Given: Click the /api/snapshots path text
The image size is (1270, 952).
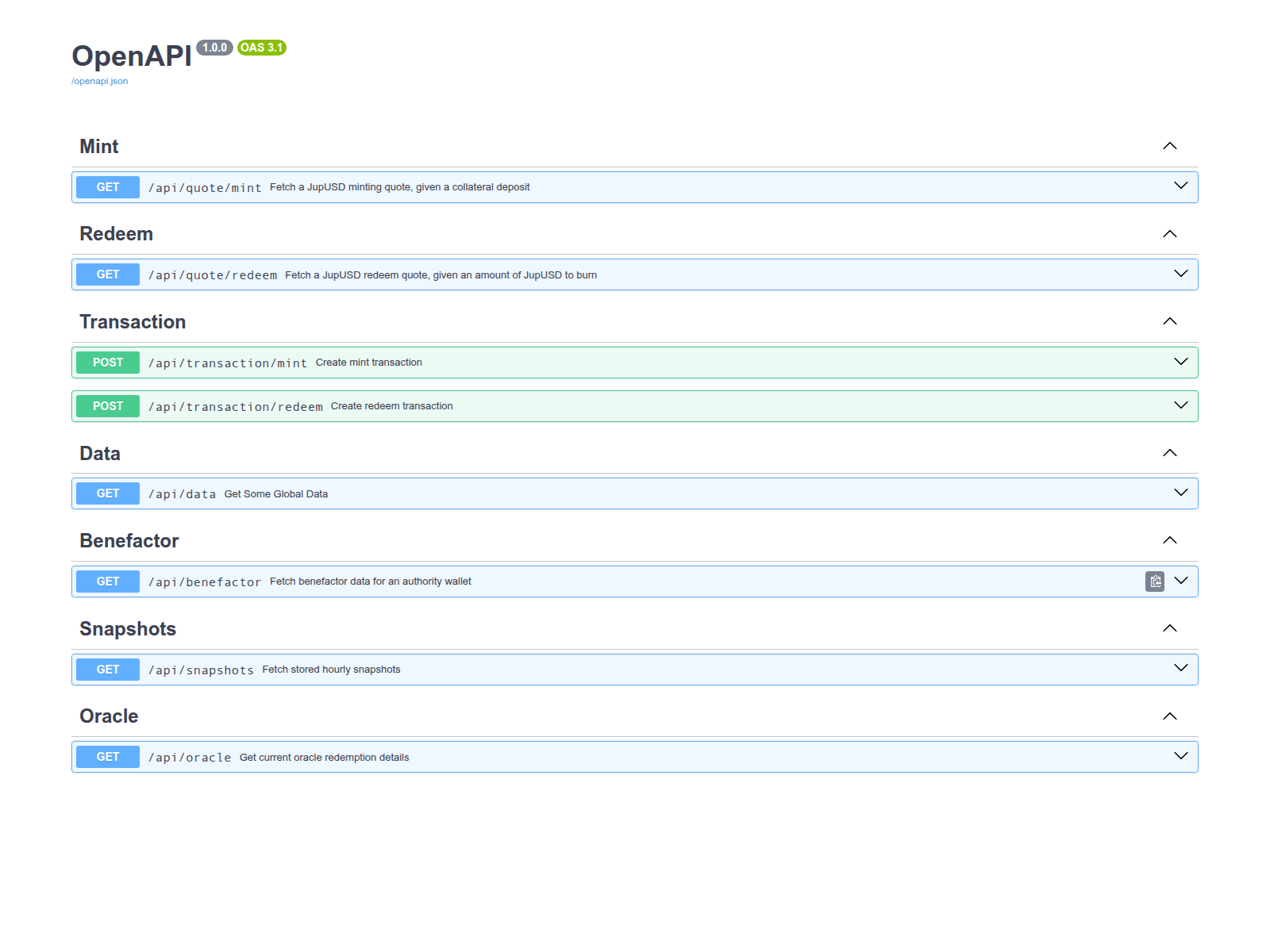Looking at the screenshot, I should [x=201, y=670].
